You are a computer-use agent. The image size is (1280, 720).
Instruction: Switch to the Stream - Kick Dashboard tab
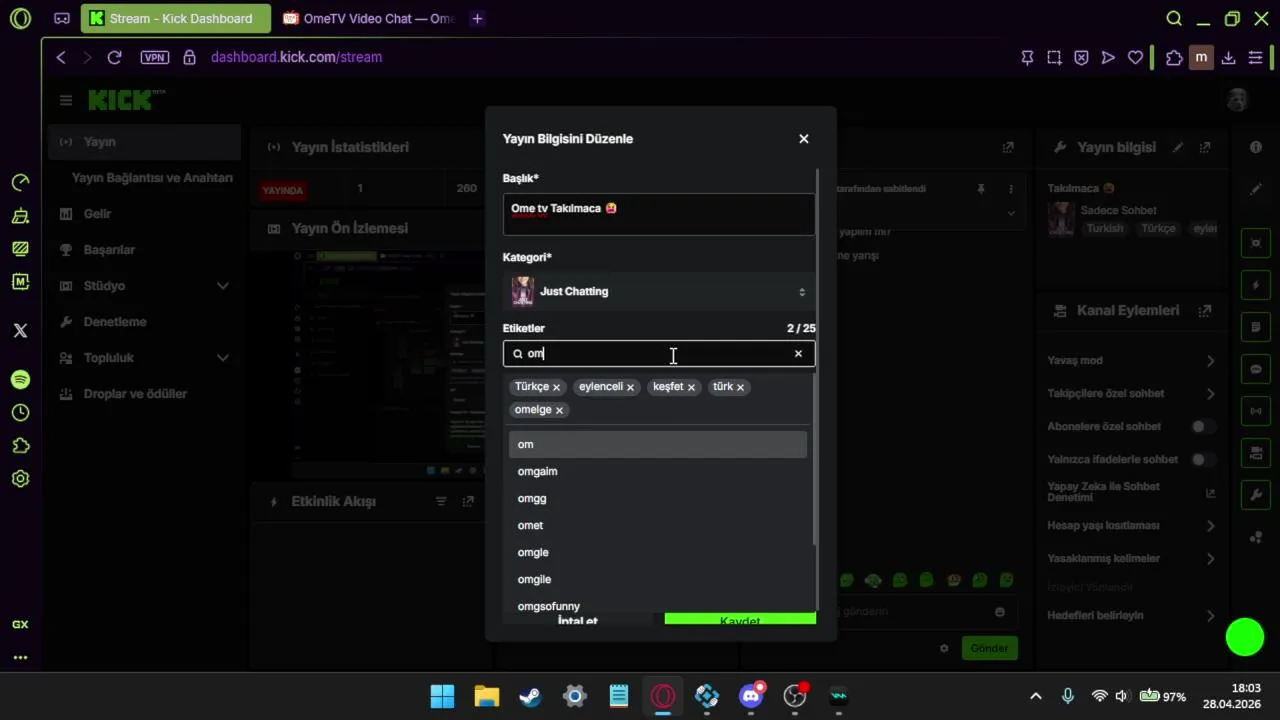pyautogui.click(x=175, y=18)
